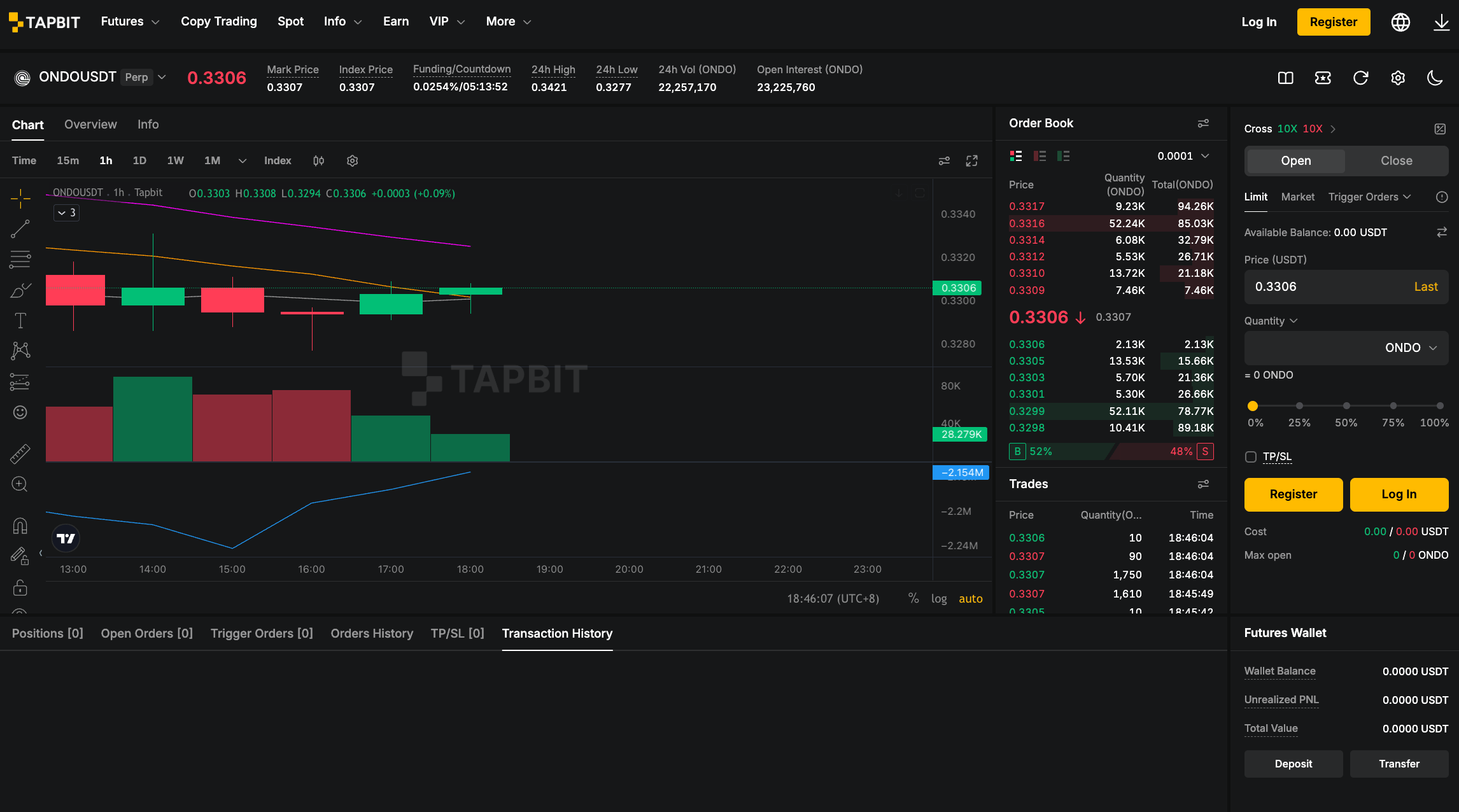The width and height of the screenshot is (1459, 812).
Task: Click the Transfer button in Futures Wallet
Action: click(1399, 764)
